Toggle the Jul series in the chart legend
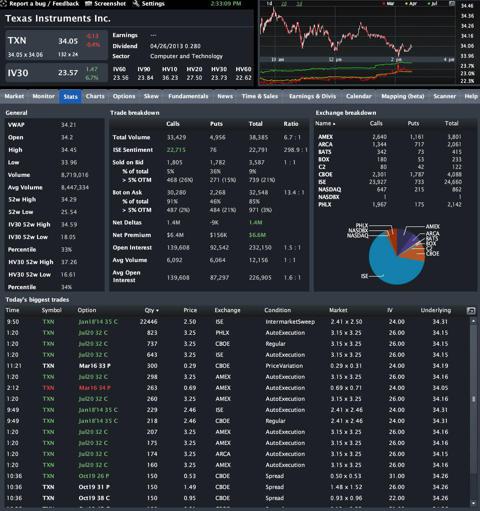The width and height of the screenshot is (480, 511). click(433, 4)
